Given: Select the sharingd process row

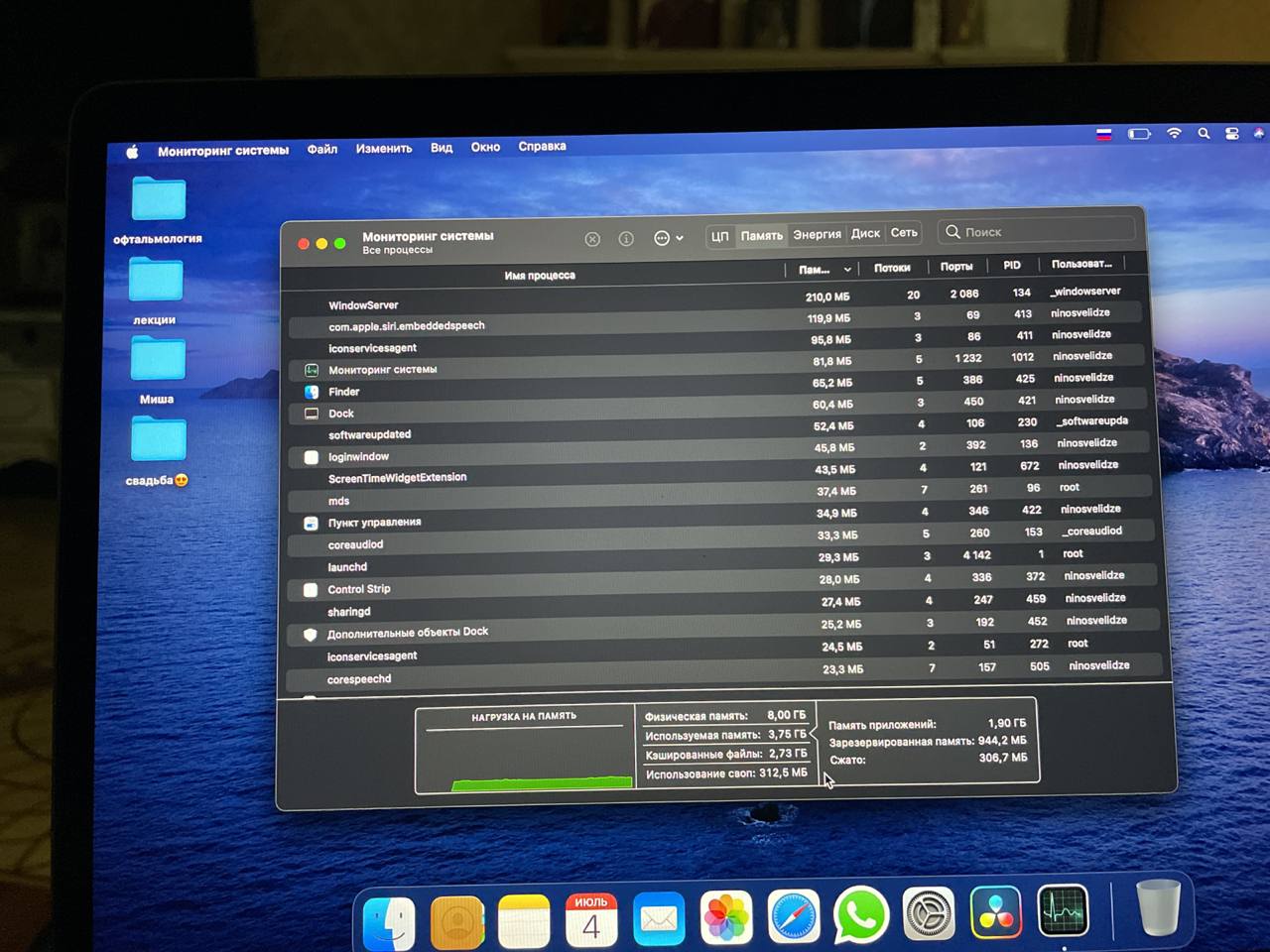Looking at the screenshot, I should coord(724,607).
